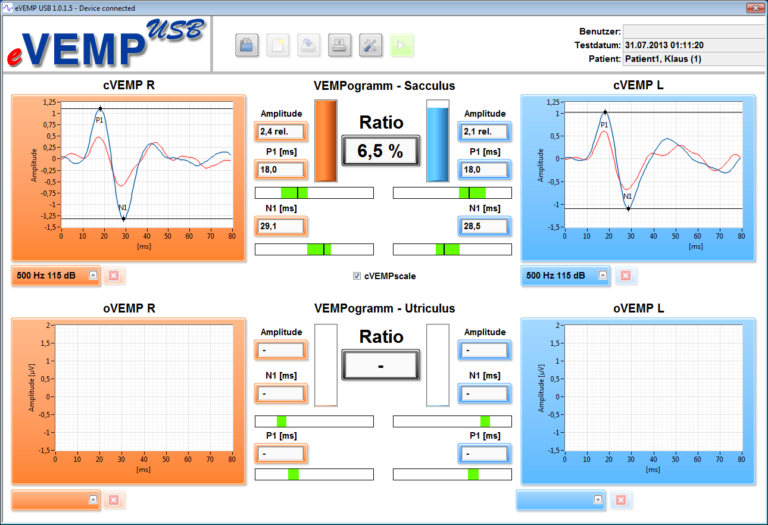Clear oVEMP R selection with red X
The image size is (768, 525).
point(113,499)
